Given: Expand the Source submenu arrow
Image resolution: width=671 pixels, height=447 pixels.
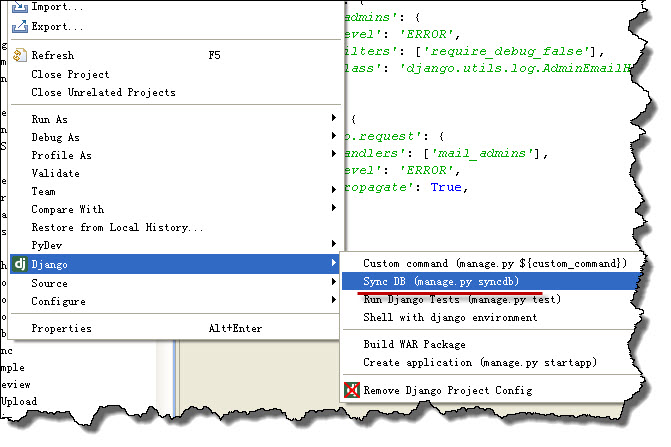Looking at the screenshot, I should click(x=334, y=281).
